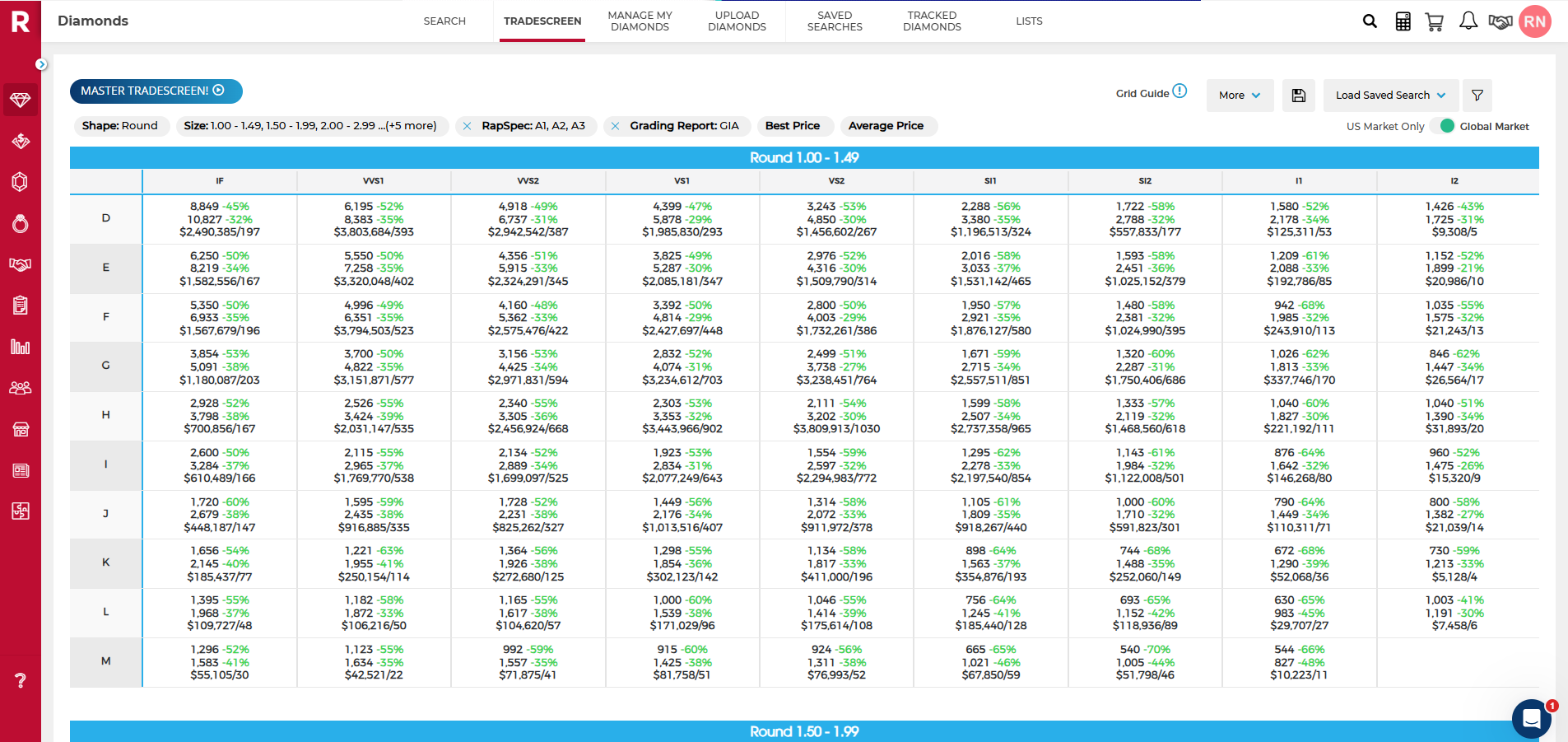Click the M color, I1 clarity cell

pyautogui.click(x=1299, y=662)
